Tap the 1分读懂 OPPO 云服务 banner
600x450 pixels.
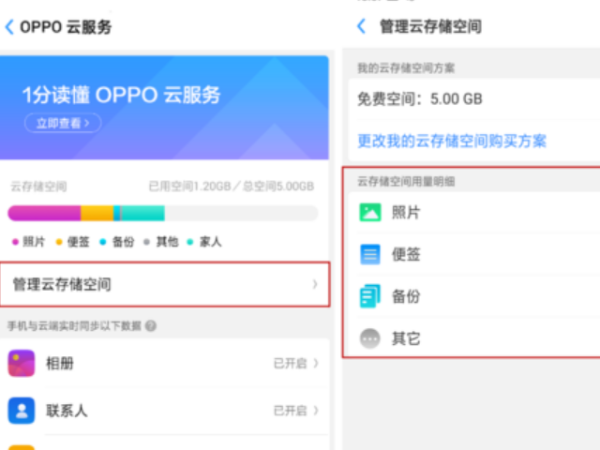[x=165, y=106]
